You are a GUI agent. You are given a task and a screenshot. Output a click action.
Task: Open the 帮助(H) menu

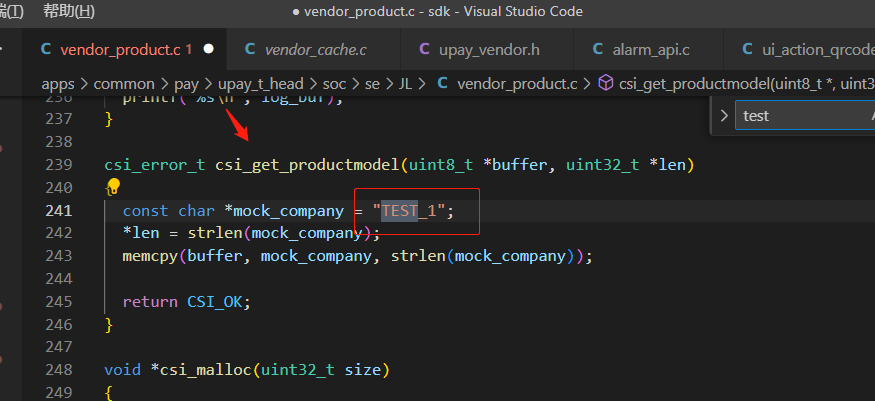[69, 11]
